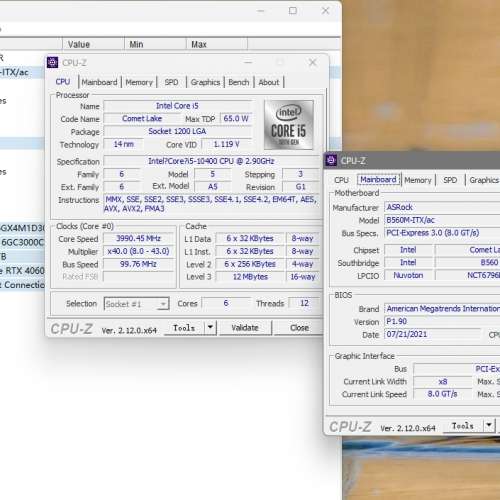Click the CPU-Z app icon in the Mainboard window title bar
The image size is (500, 500).
pyautogui.click(x=331, y=160)
